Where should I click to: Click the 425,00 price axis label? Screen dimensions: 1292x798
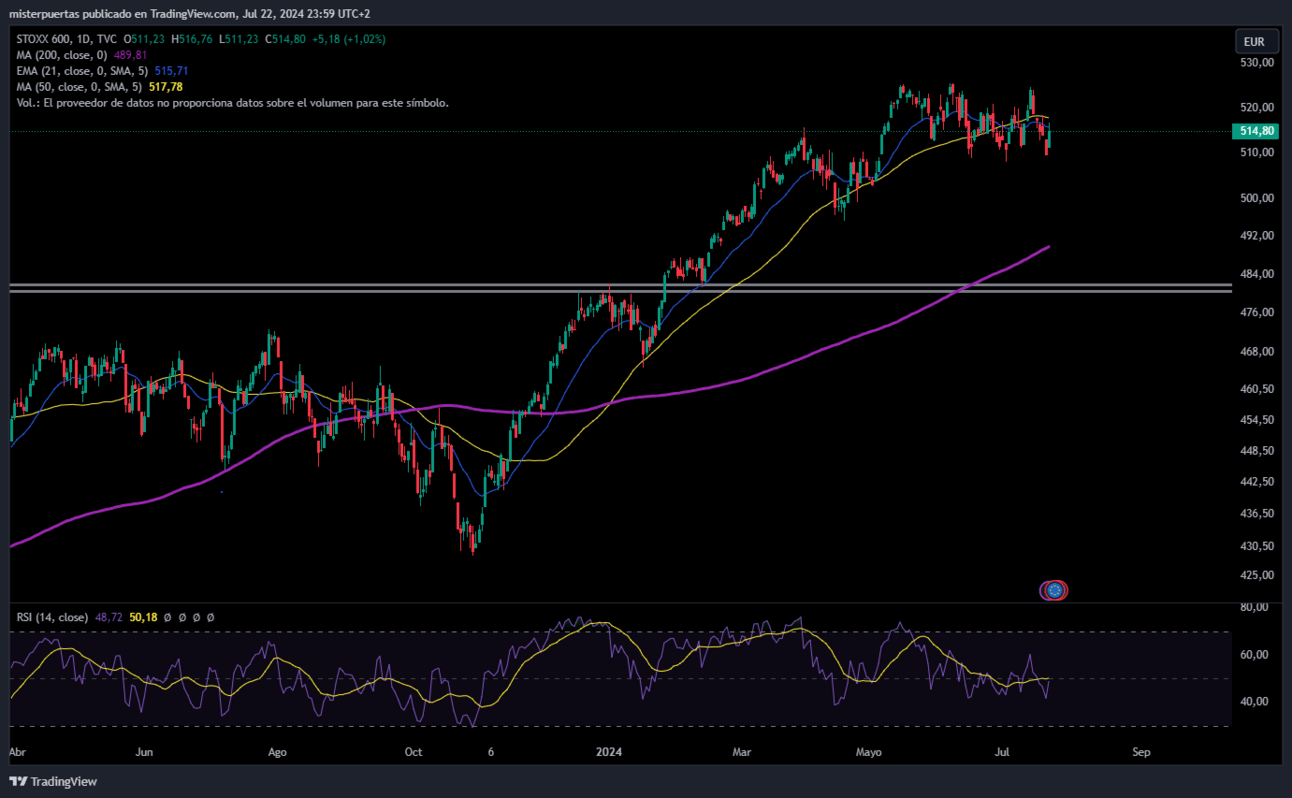coord(1257,576)
